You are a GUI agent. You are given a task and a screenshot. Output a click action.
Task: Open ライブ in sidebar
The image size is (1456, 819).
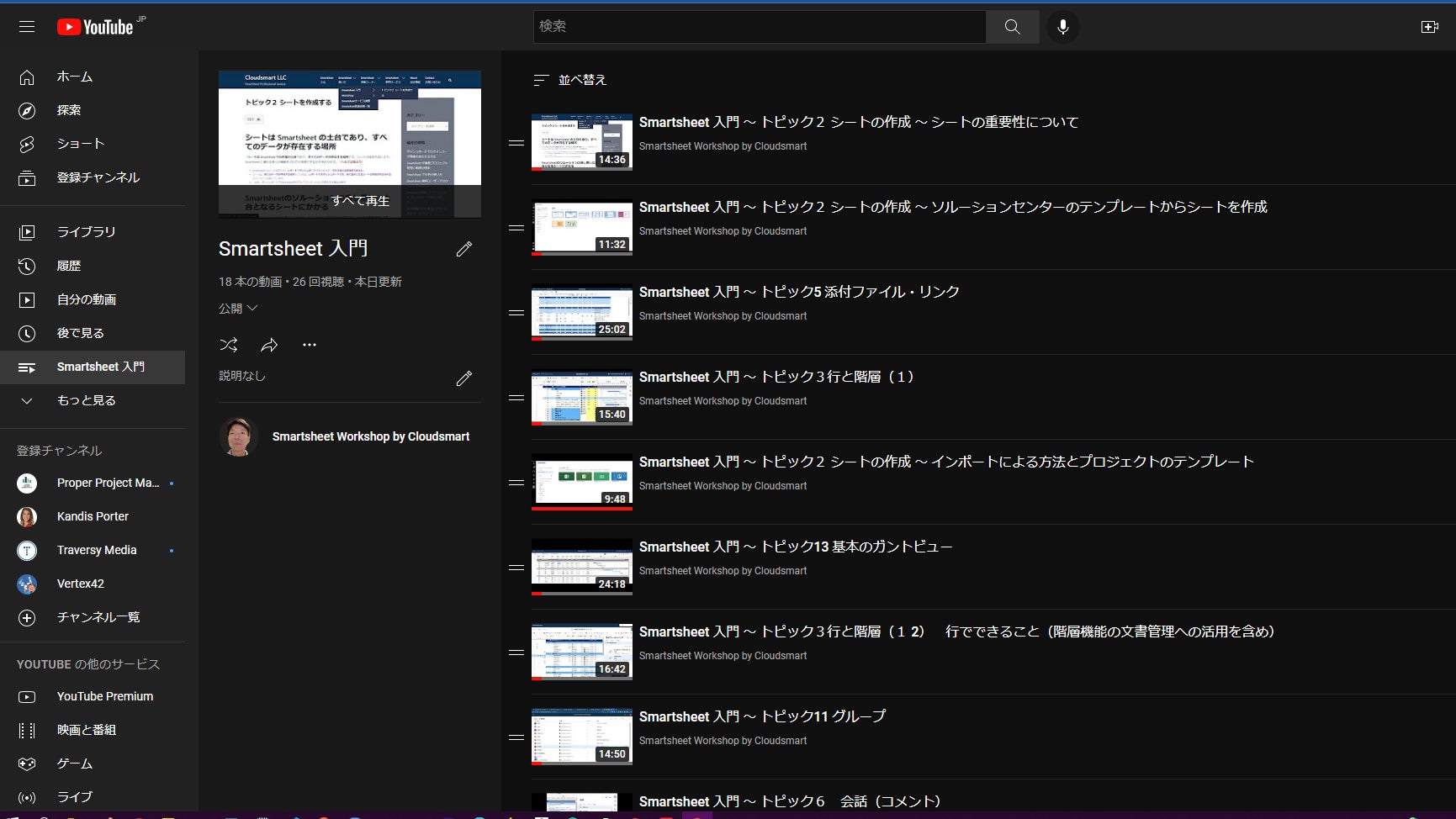tap(93, 797)
